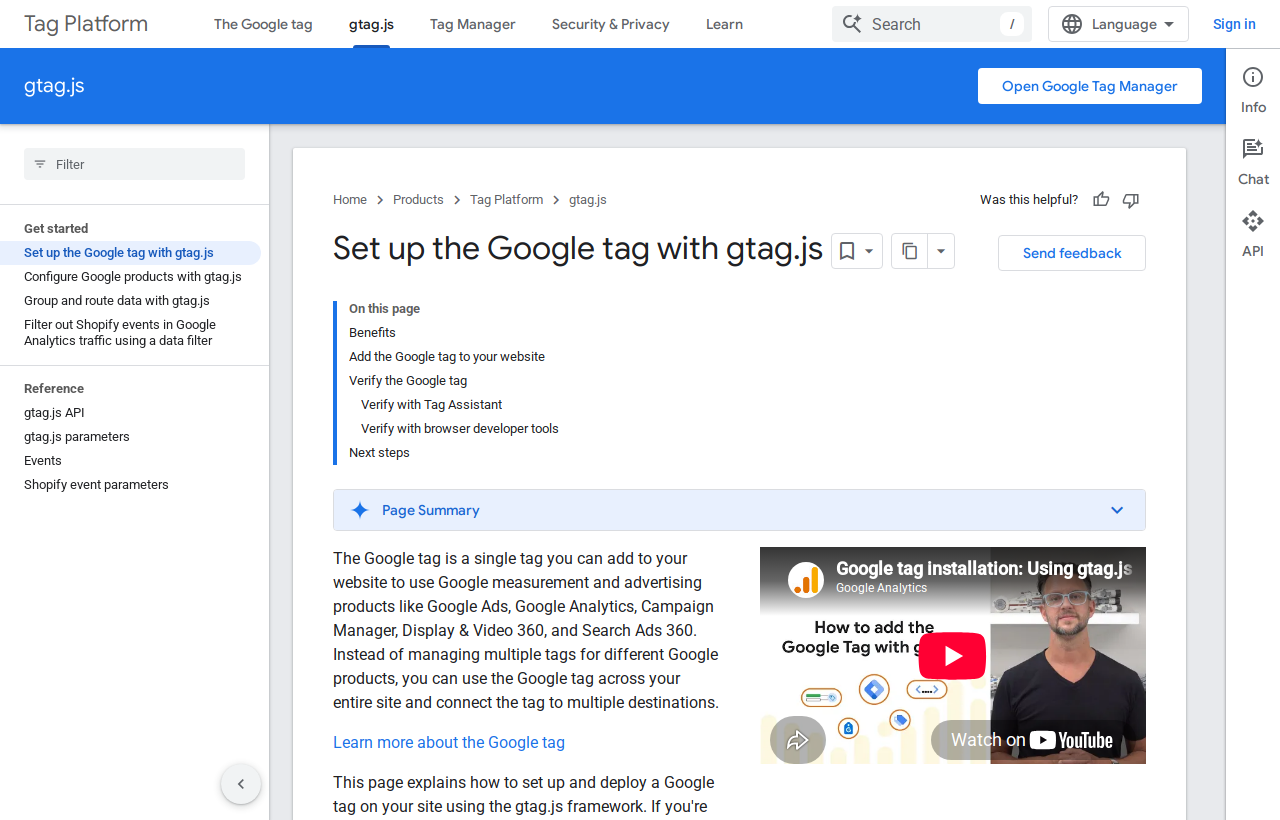1280x820 pixels.
Task: Click the video title Google tag installation
Action: click(984, 569)
